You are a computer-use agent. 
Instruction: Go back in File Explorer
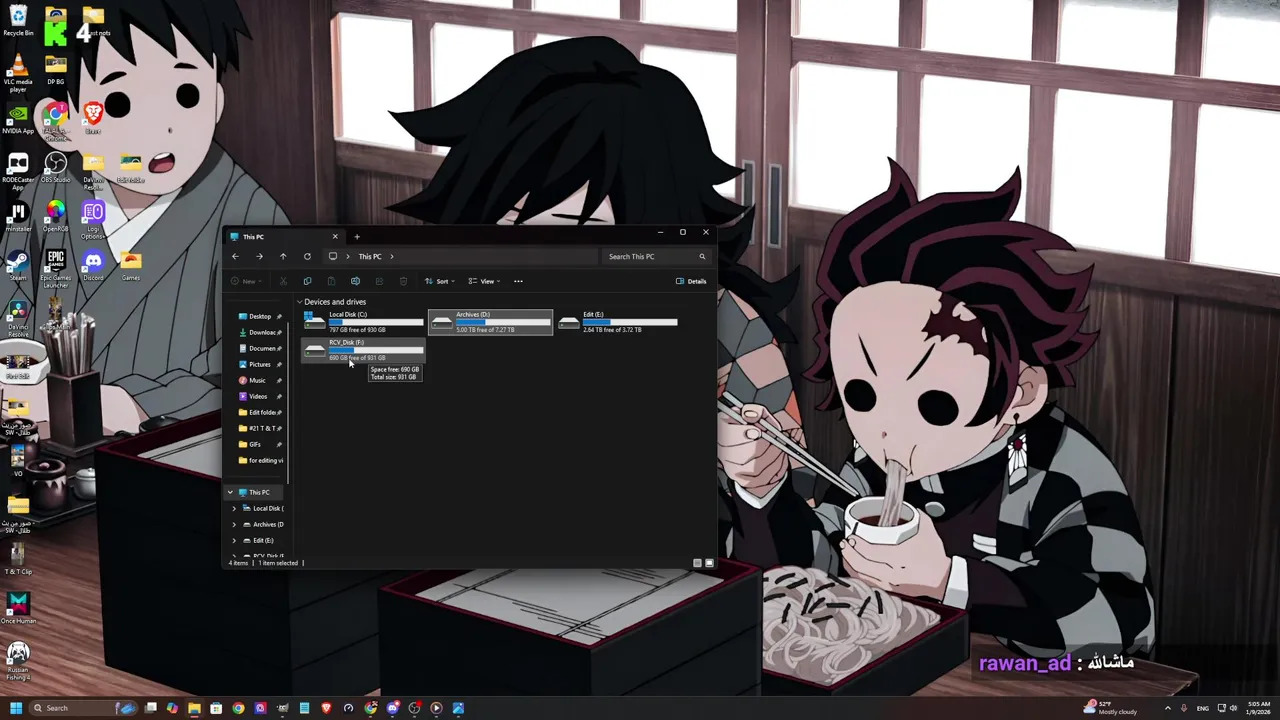pos(235,256)
